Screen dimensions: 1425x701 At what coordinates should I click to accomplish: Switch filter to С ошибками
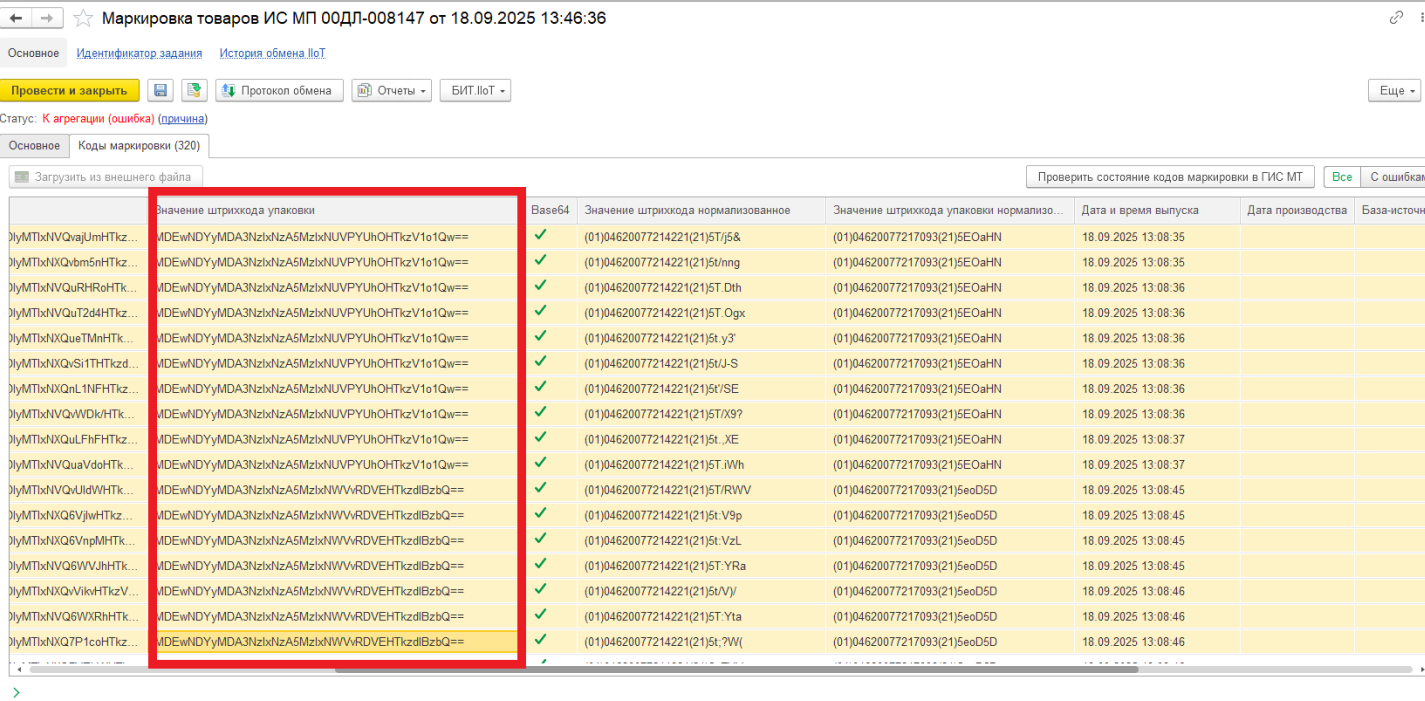point(1395,177)
